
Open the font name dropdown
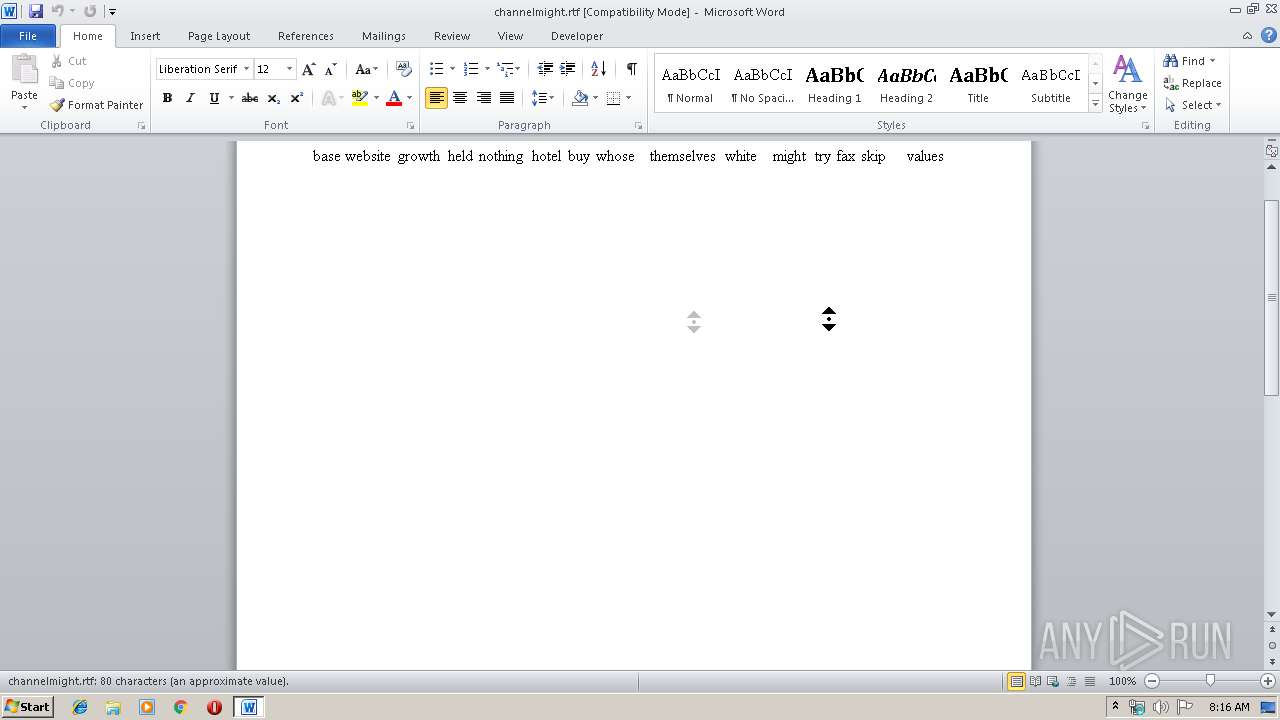[x=246, y=69]
